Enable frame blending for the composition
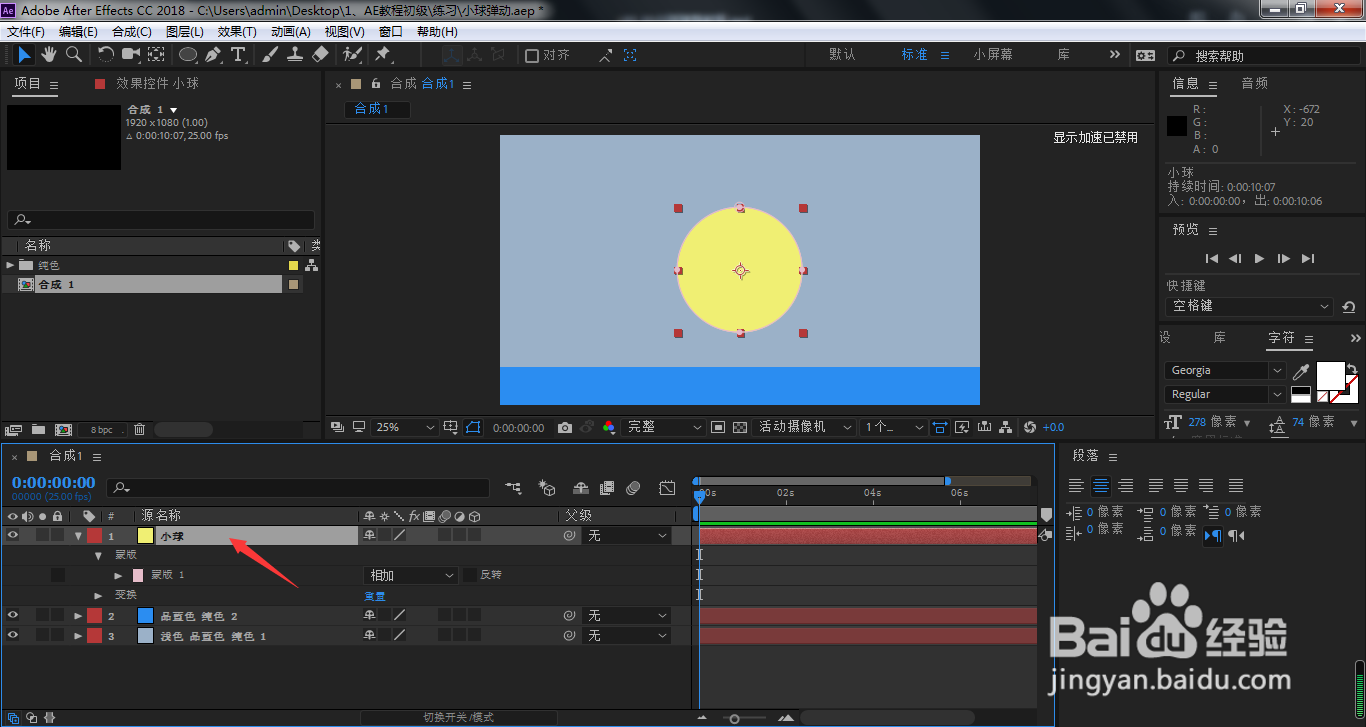 [607, 488]
